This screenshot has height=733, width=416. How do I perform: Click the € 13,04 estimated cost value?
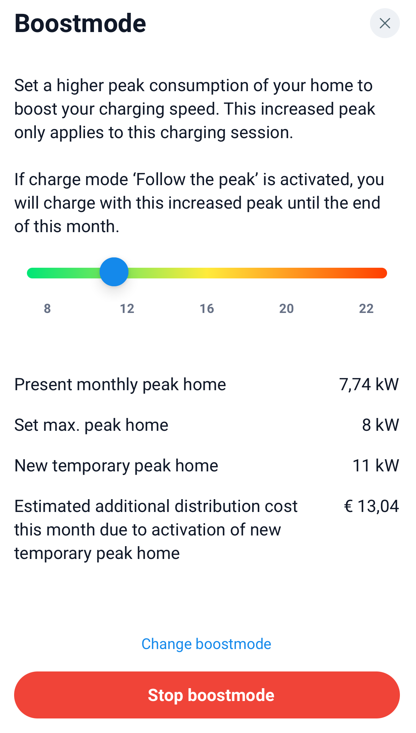372,507
